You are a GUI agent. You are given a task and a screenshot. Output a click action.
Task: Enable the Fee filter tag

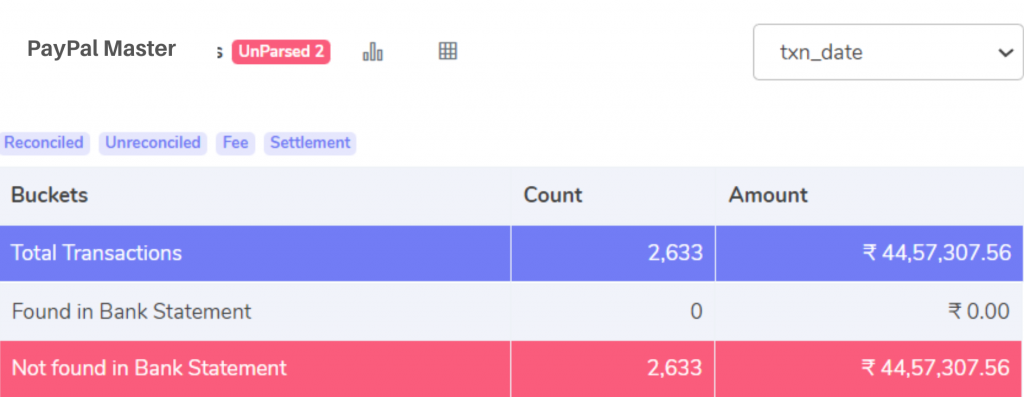(x=235, y=143)
